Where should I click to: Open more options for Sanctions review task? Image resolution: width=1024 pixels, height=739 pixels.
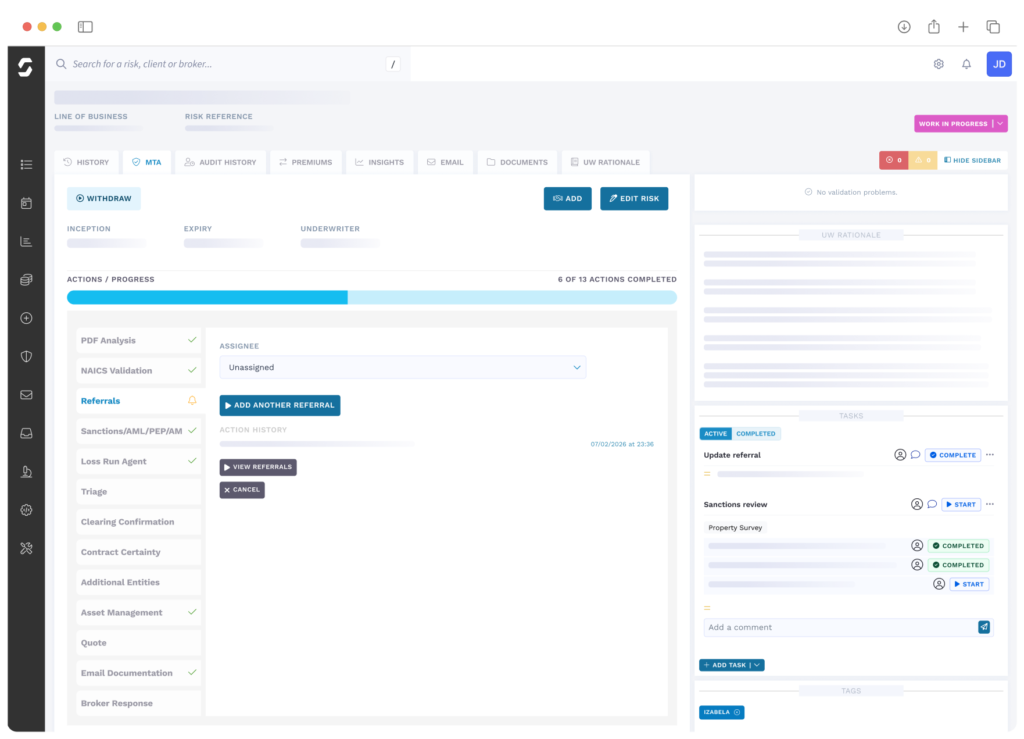pos(990,504)
